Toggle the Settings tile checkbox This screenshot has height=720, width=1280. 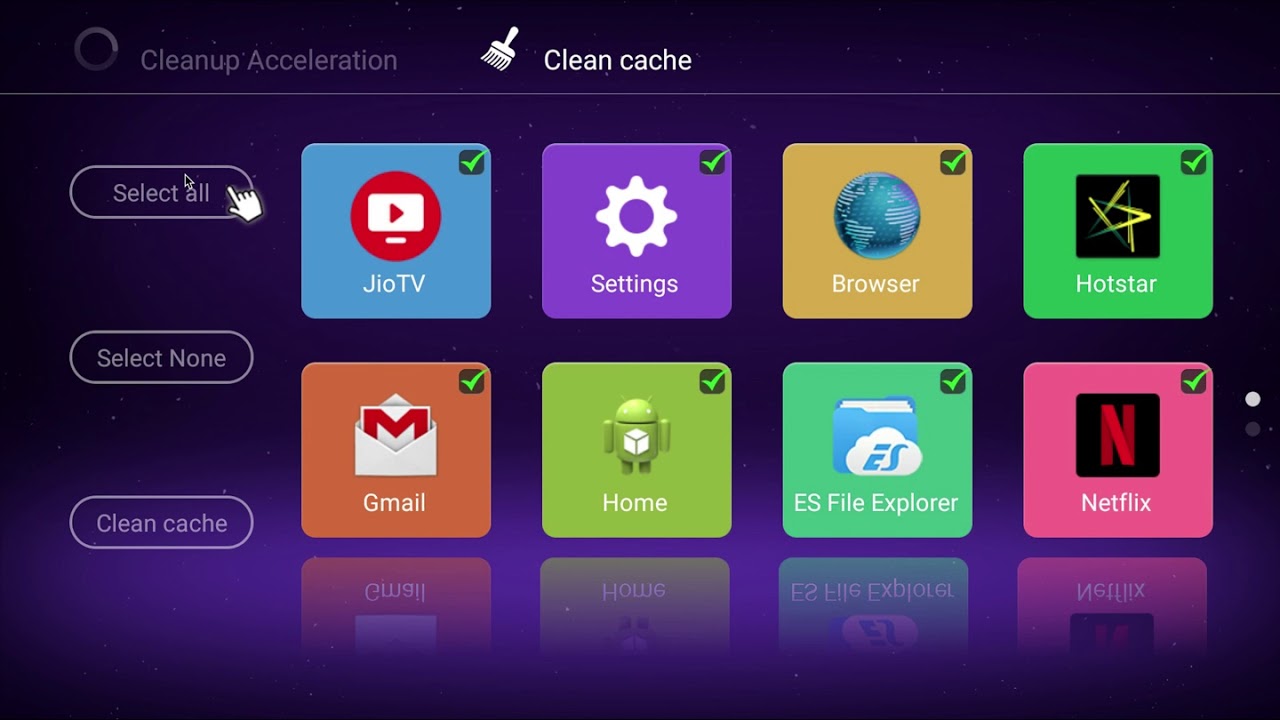click(713, 162)
